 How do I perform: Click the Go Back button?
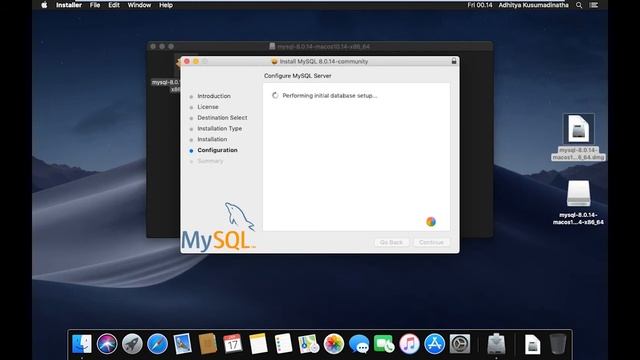coord(391,242)
